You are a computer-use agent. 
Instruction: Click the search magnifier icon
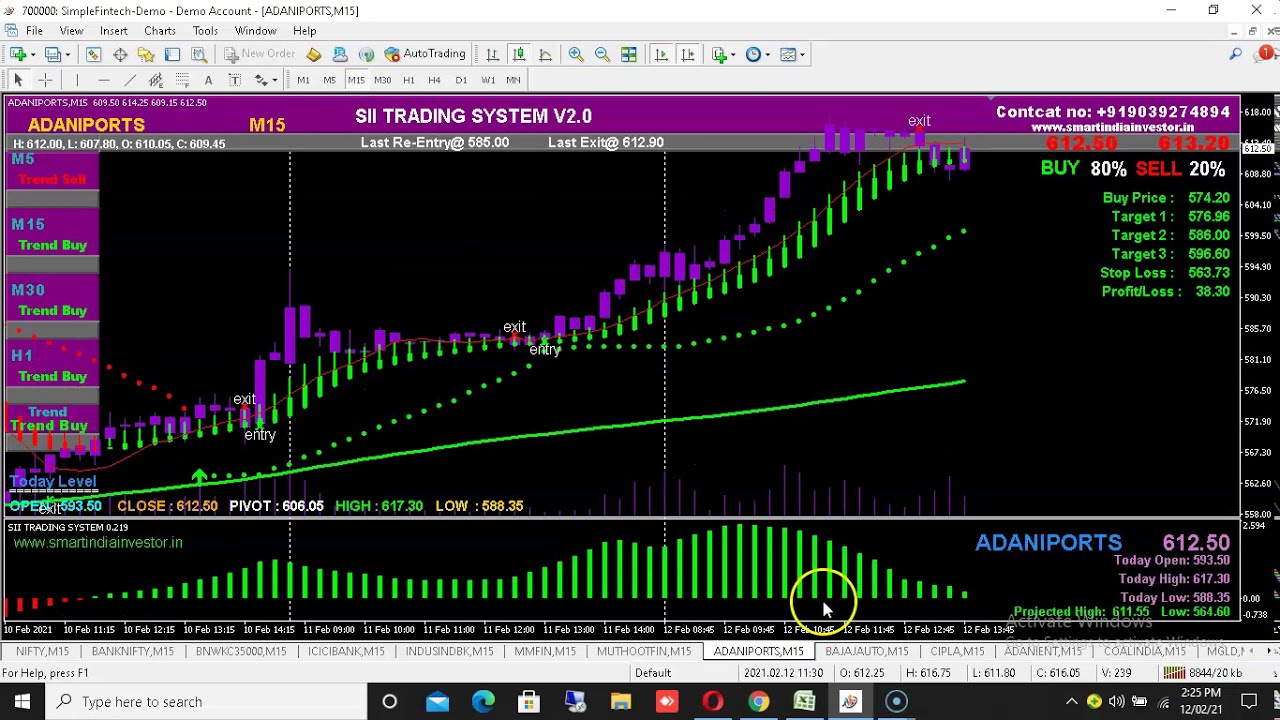click(x=1236, y=54)
